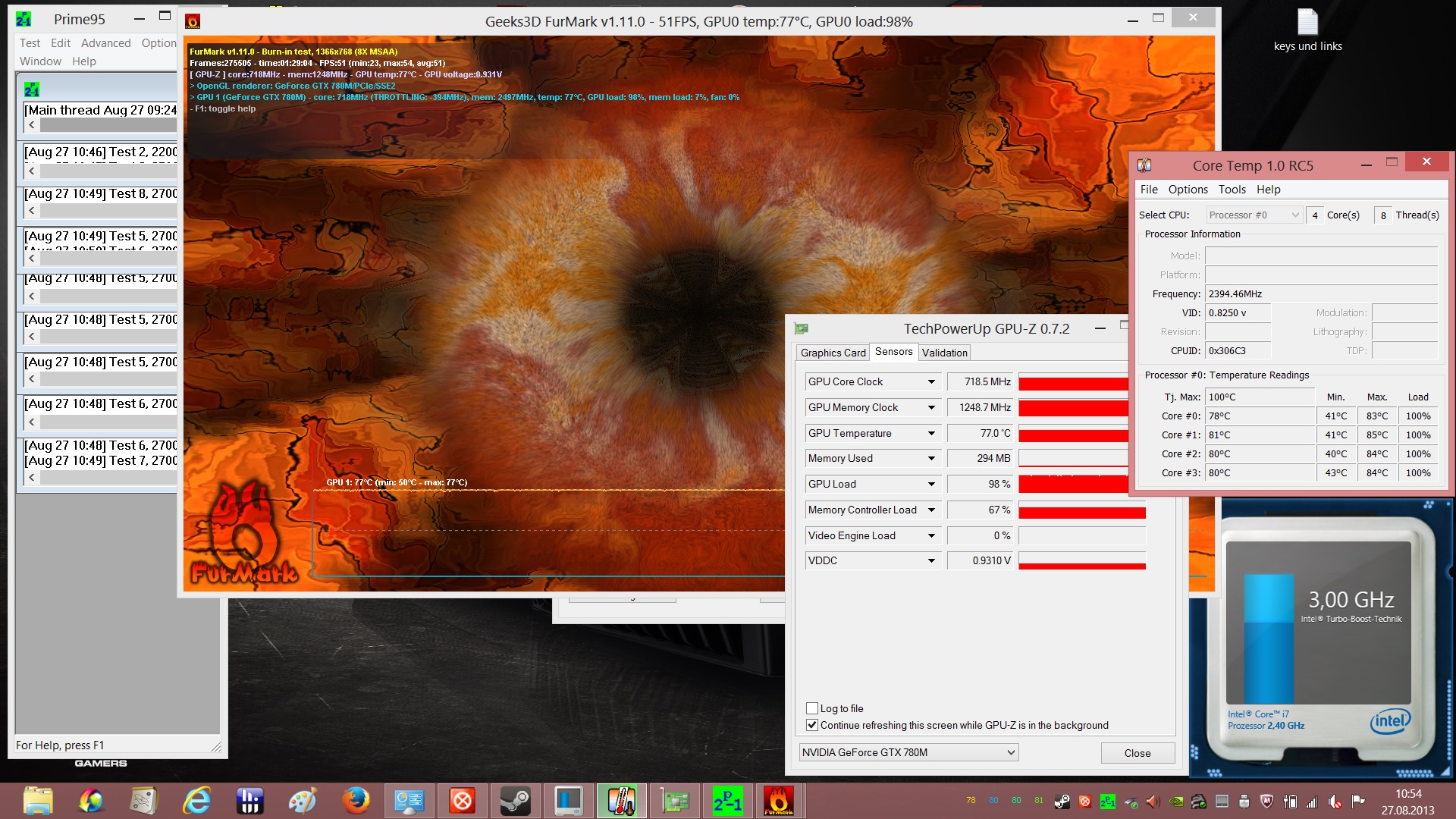
Task: Enable Log to file in GPU-Z
Action: pyautogui.click(x=812, y=708)
